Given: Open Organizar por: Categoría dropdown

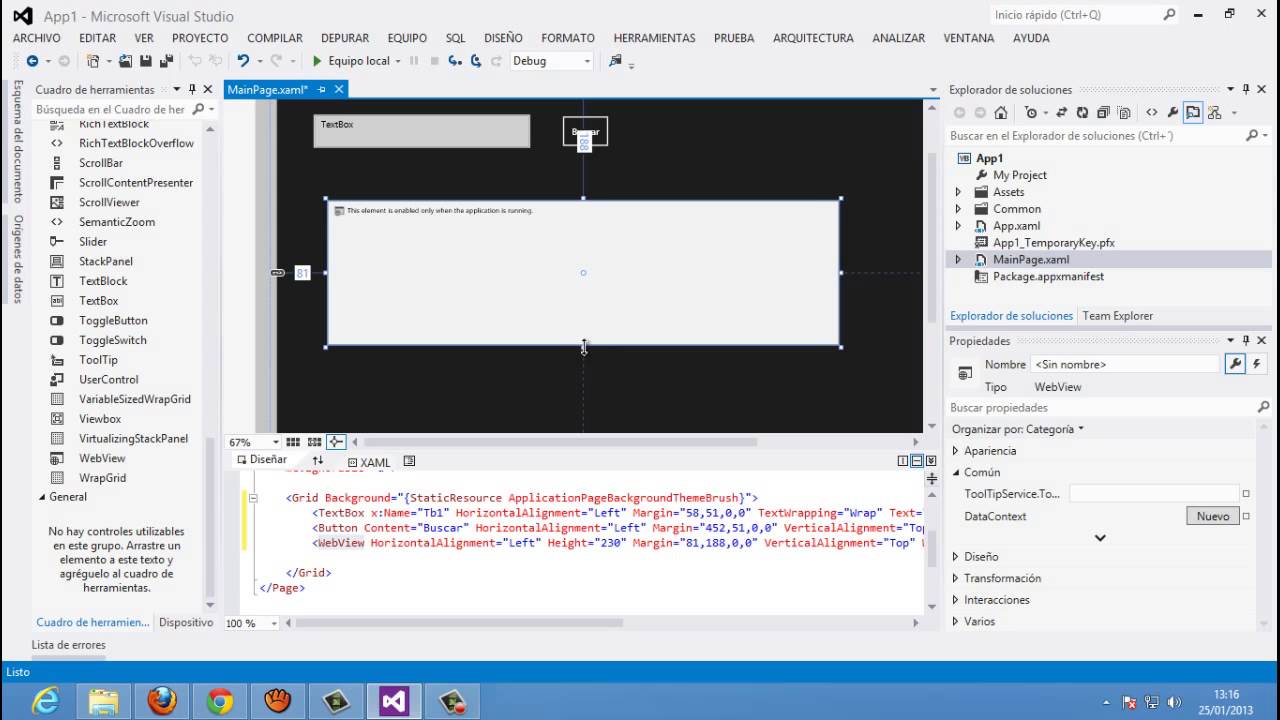Looking at the screenshot, I should pyautogui.click(x=1018, y=429).
